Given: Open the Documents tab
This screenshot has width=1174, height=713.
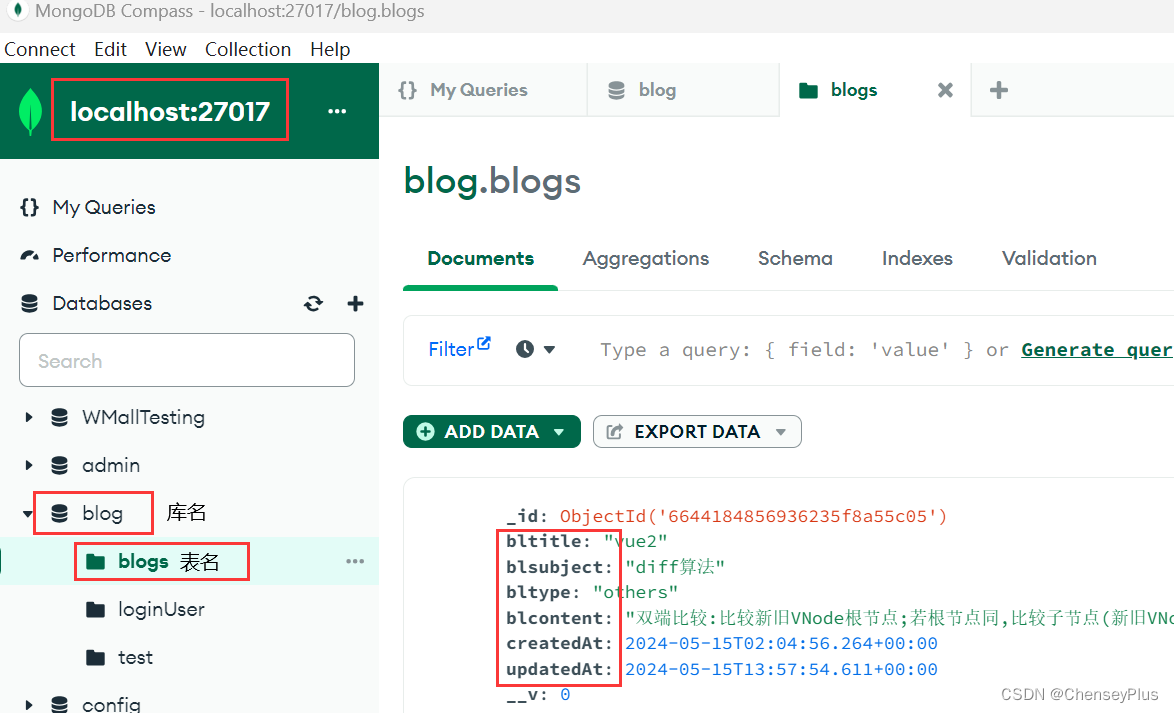Looking at the screenshot, I should pyautogui.click(x=481, y=258).
